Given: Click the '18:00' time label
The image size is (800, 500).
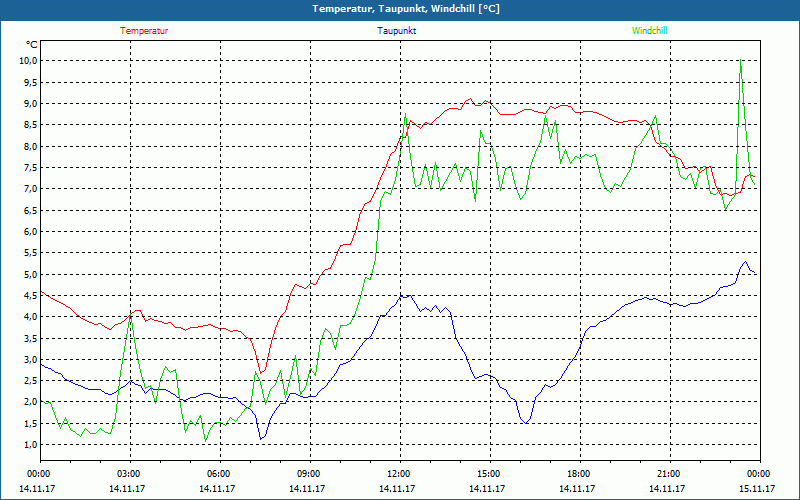Looking at the screenshot, I should [580, 474].
